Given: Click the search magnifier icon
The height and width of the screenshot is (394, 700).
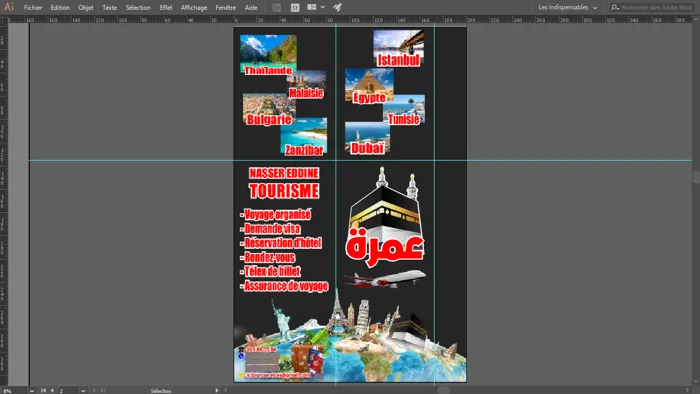Looking at the screenshot, I should [615, 7].
